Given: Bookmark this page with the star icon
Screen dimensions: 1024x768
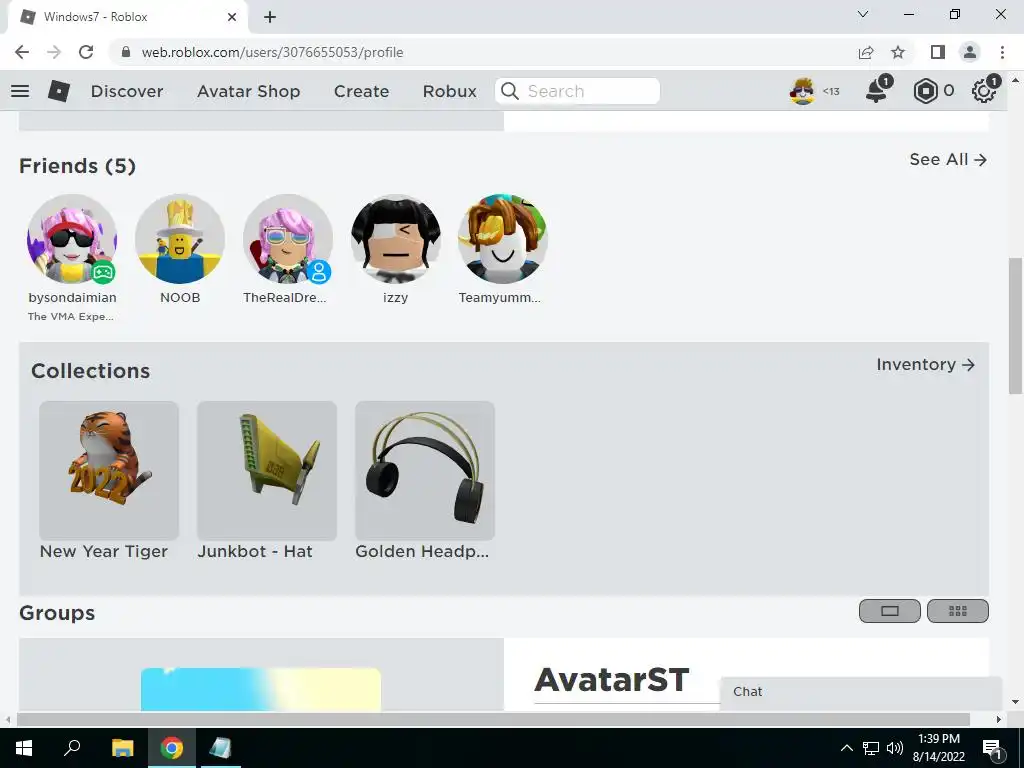Looking at the screenshot, I should [x=898, y=52].
